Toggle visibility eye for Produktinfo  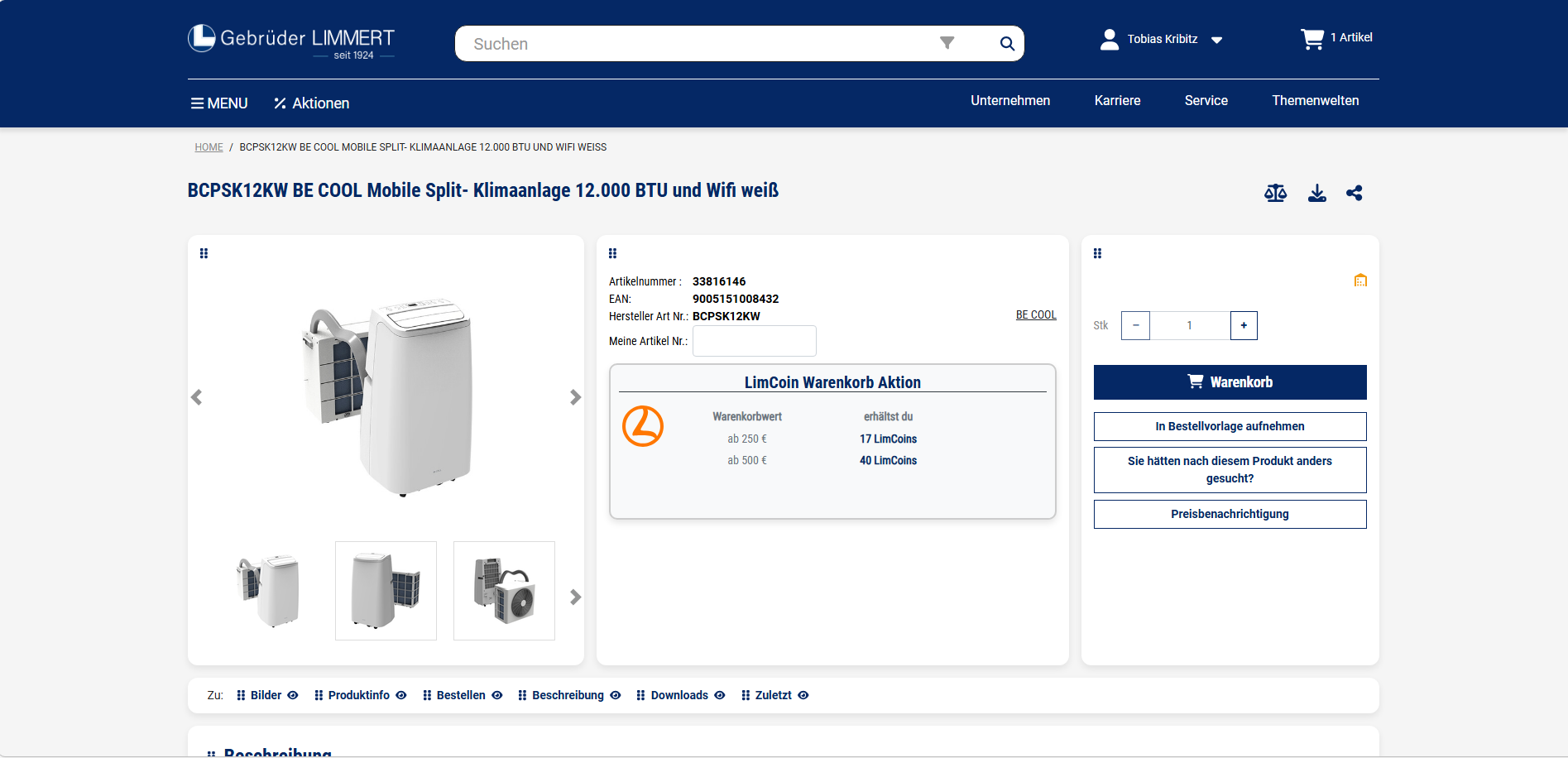pyautogui.click(x=400, y=695)
